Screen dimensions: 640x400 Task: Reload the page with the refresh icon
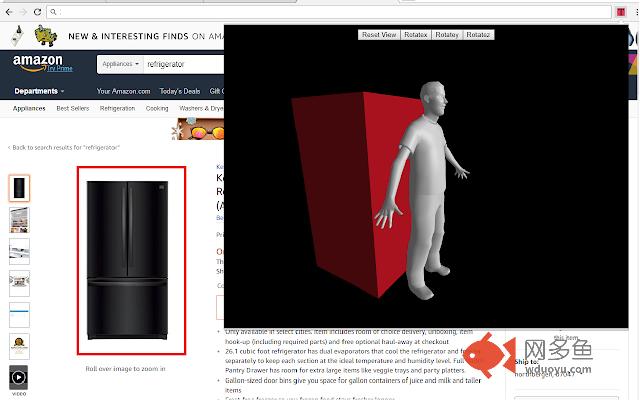coord(37,12)
